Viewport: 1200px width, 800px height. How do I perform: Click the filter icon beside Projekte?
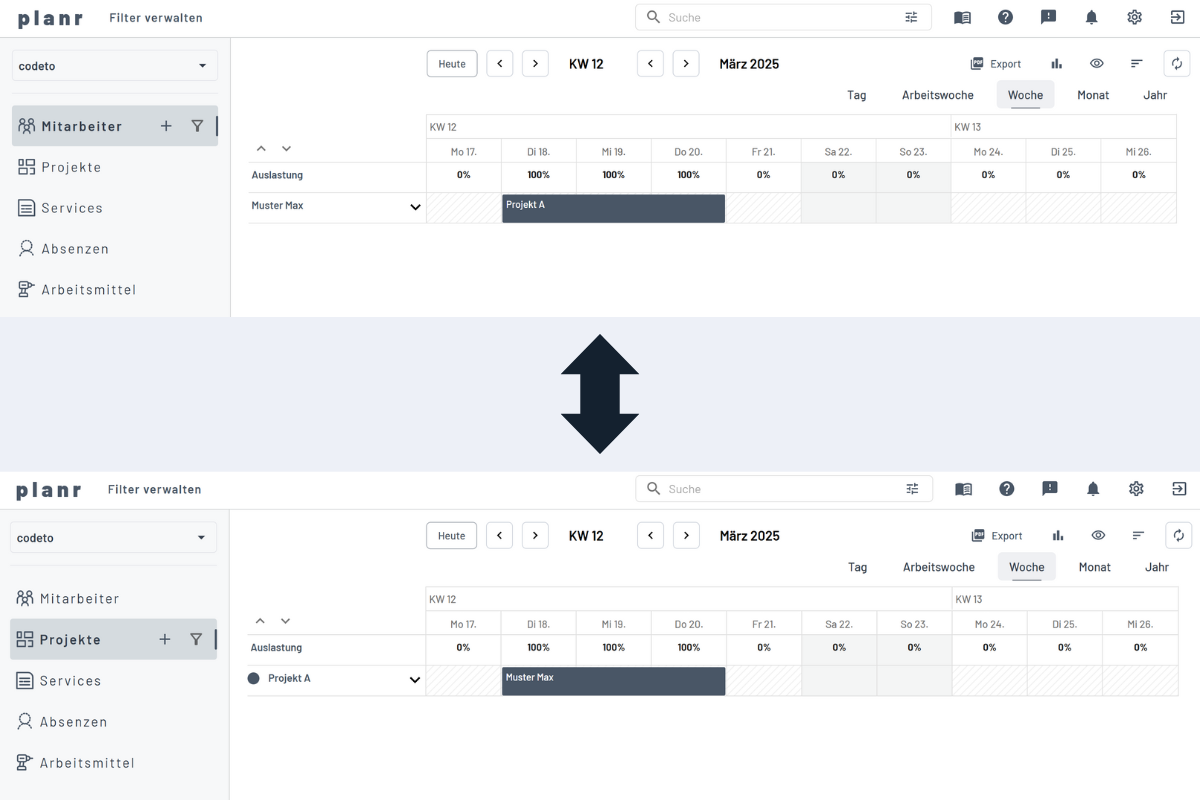tap(196, 639)
